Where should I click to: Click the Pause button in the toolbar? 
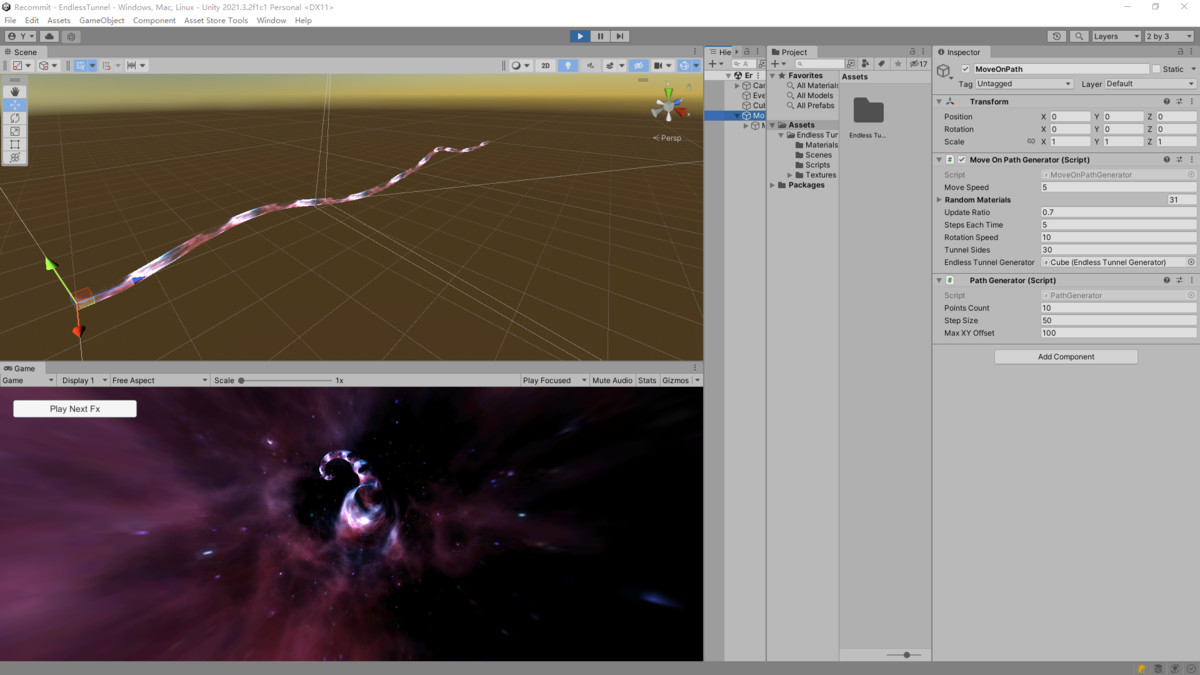(x=600, y=36)
